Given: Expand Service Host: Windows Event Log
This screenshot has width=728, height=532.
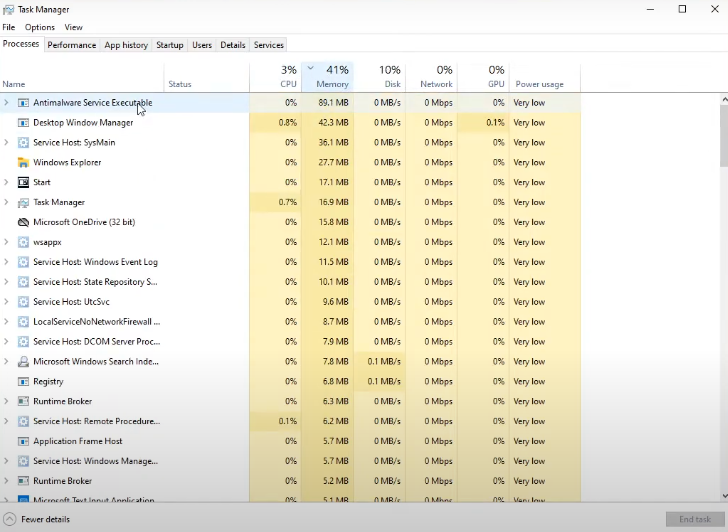Looking at the screenshot, I should click(x=6, y=262).
